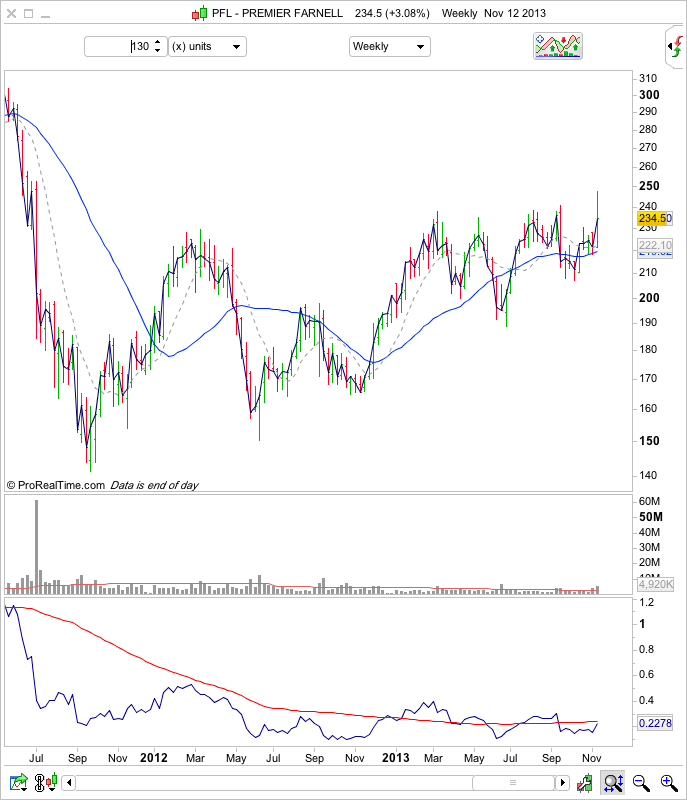The height and width of the screenshot is (800, 687).
Task: Click the 222.10 moving average label
Action: [x=655, y=245]
